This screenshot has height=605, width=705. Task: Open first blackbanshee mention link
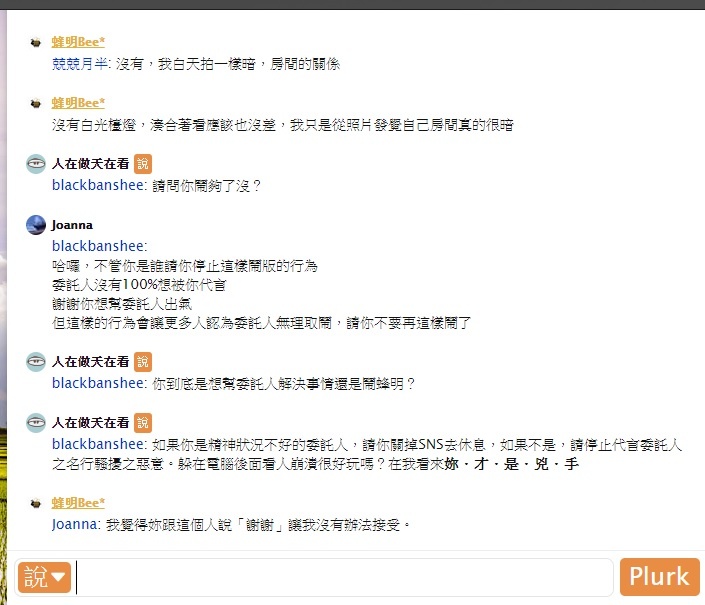click(98, 185)
